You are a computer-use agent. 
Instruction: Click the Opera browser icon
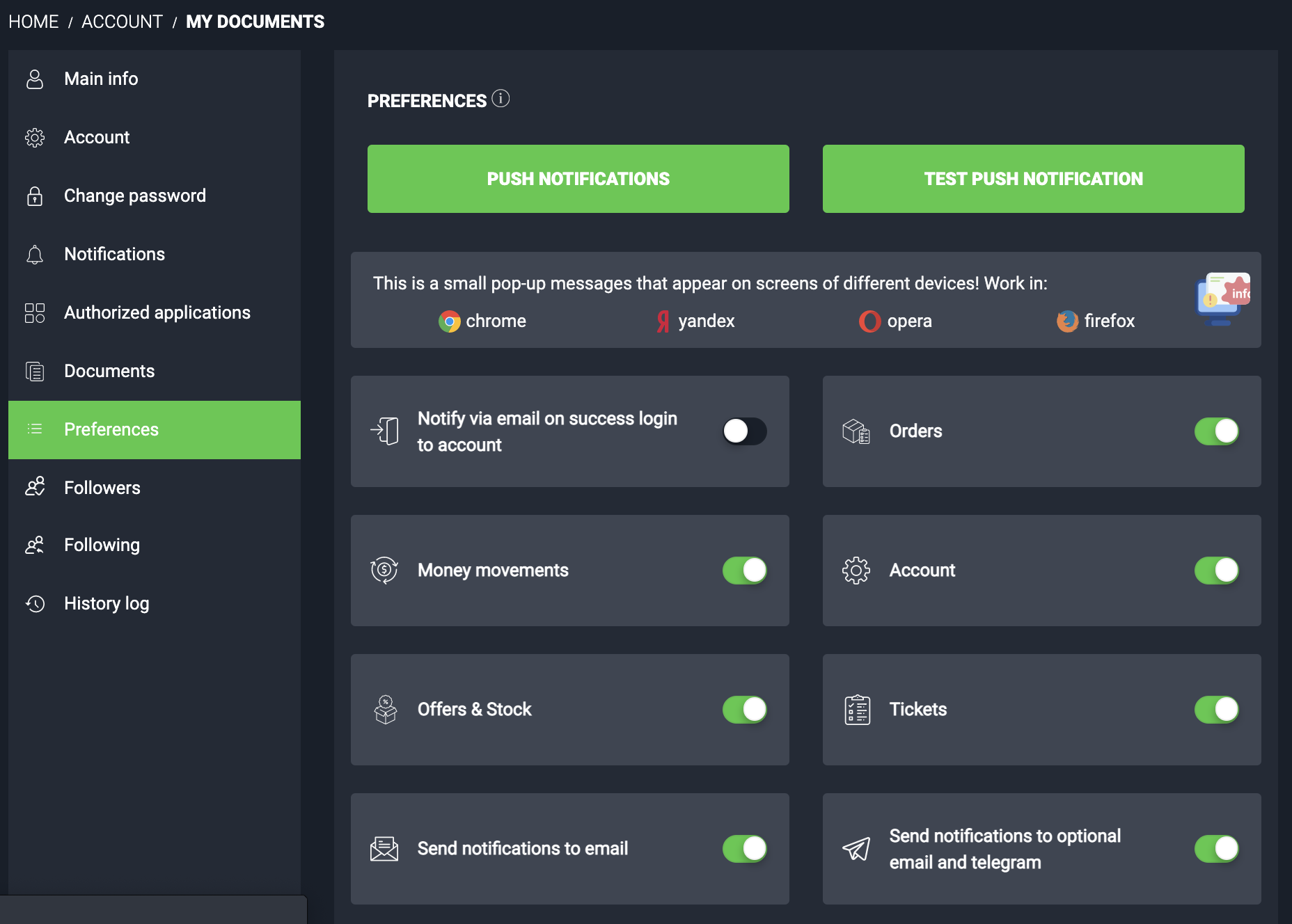click(x=869, y=321)
